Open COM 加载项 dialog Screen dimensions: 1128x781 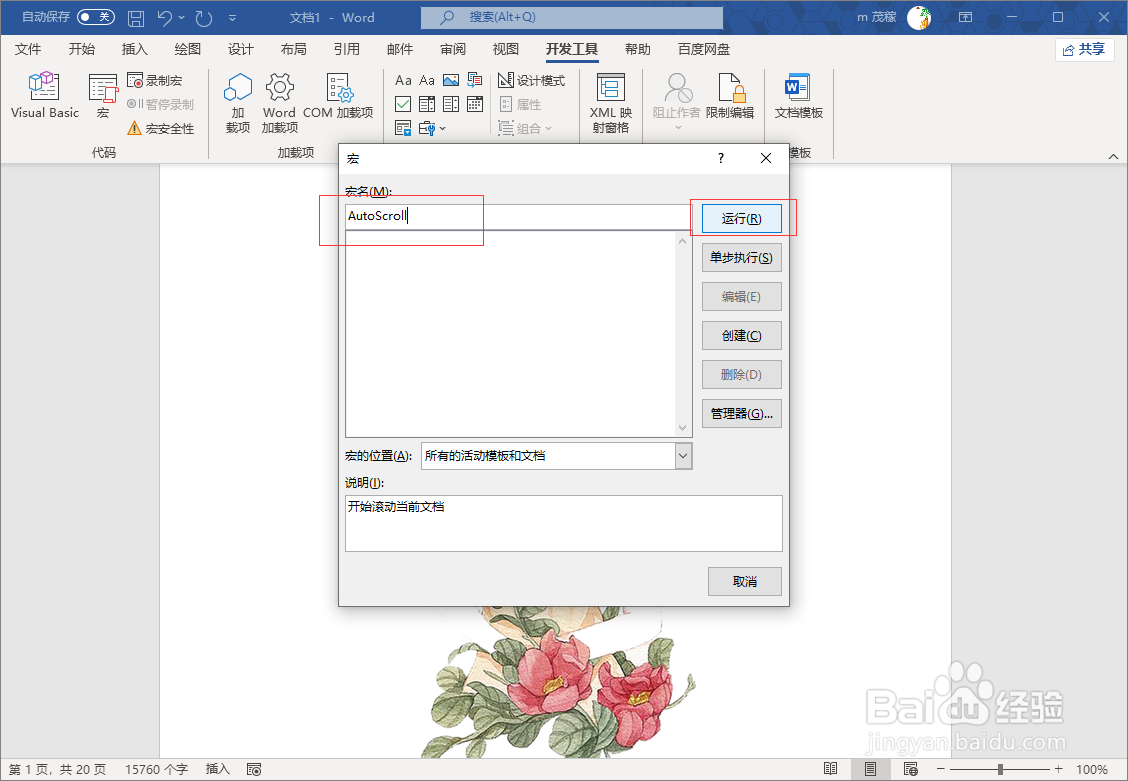pyautogui.click(x=338, y=95)
